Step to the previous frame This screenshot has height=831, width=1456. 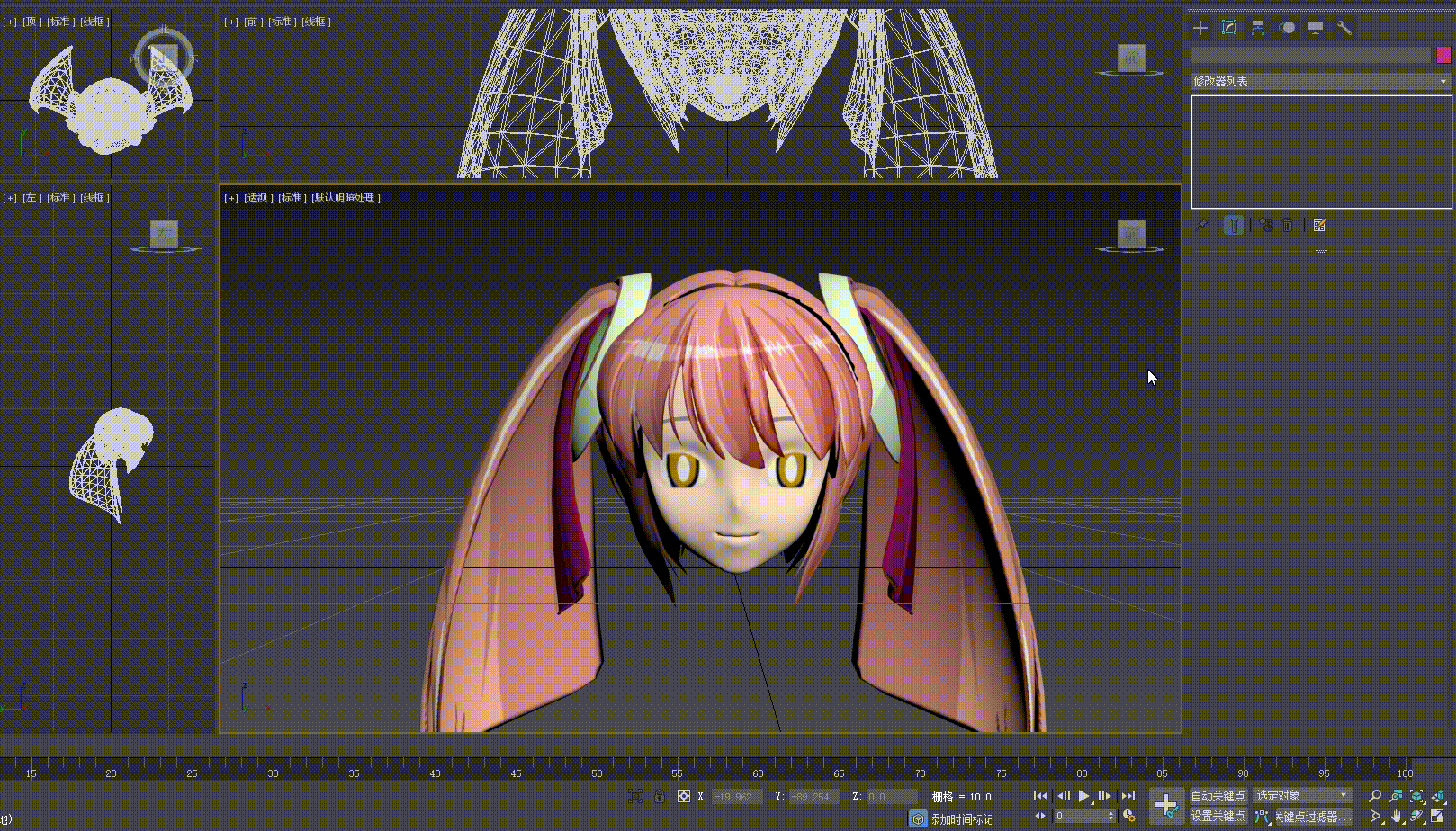pos(1063,796)
